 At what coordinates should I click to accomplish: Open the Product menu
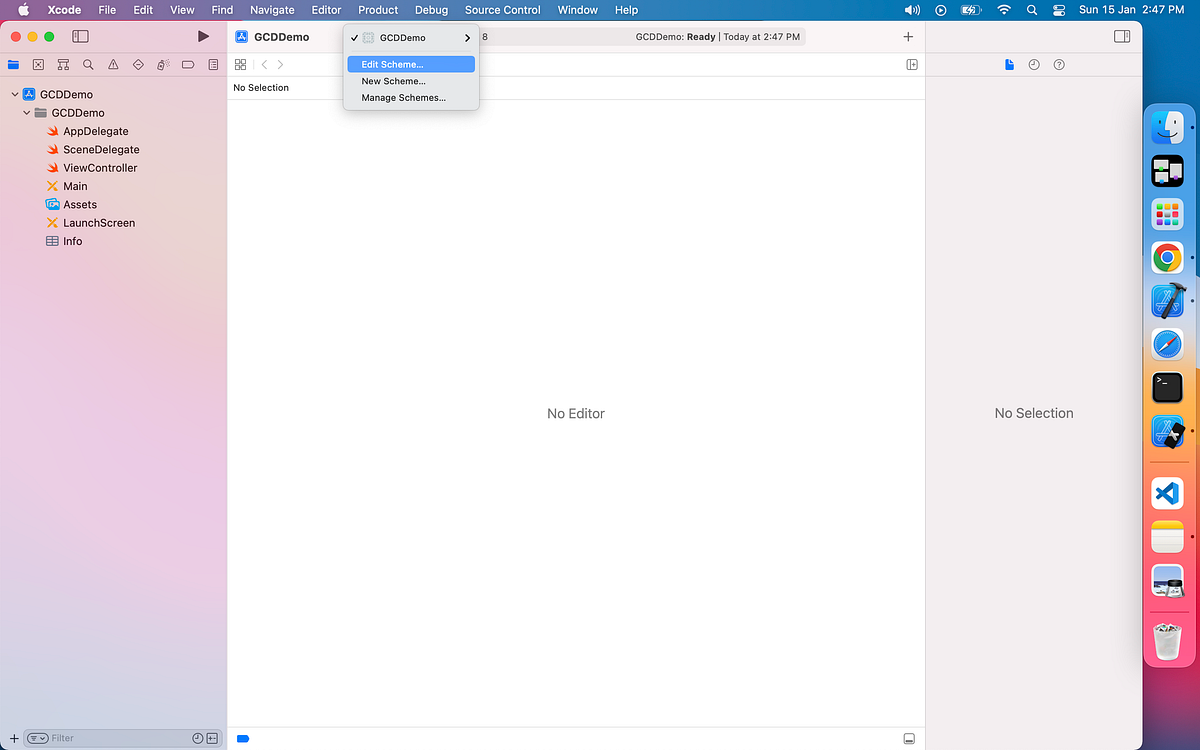coord(378,10)
